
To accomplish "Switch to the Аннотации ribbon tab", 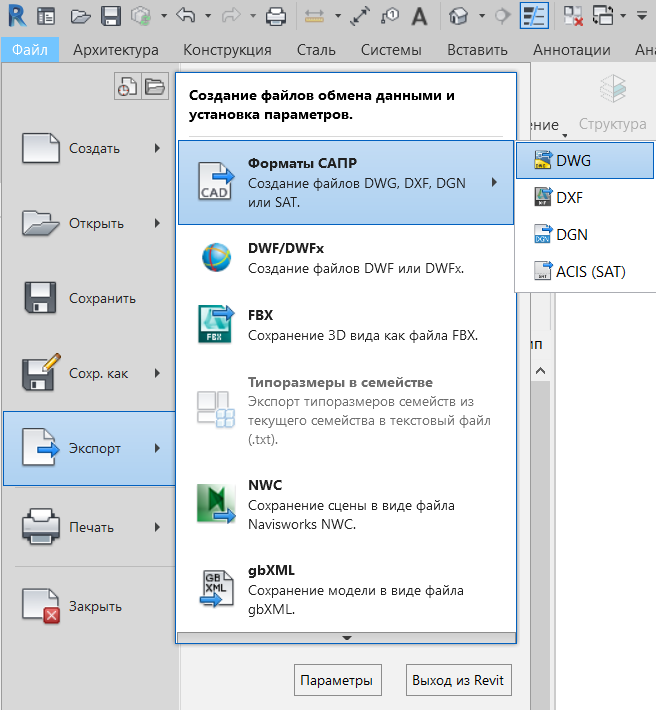I will 571,49.
